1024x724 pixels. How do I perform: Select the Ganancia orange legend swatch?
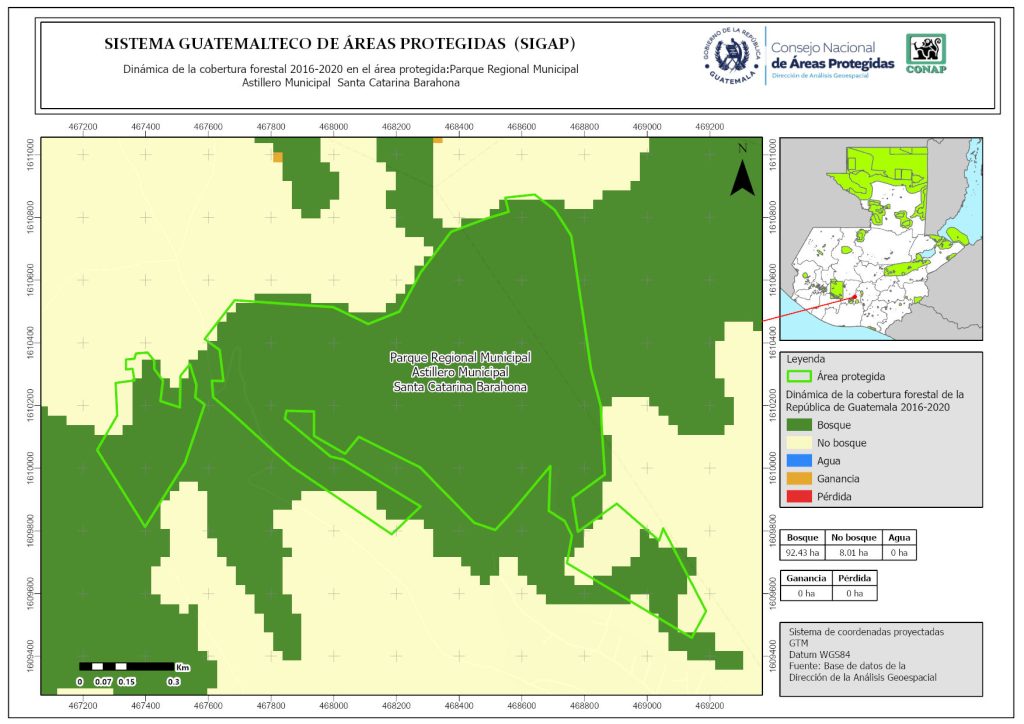click(799, 479)
